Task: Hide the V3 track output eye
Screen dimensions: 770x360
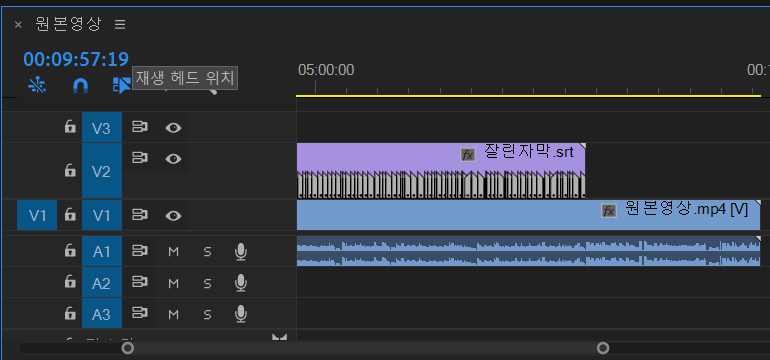Action: [173, 128]
